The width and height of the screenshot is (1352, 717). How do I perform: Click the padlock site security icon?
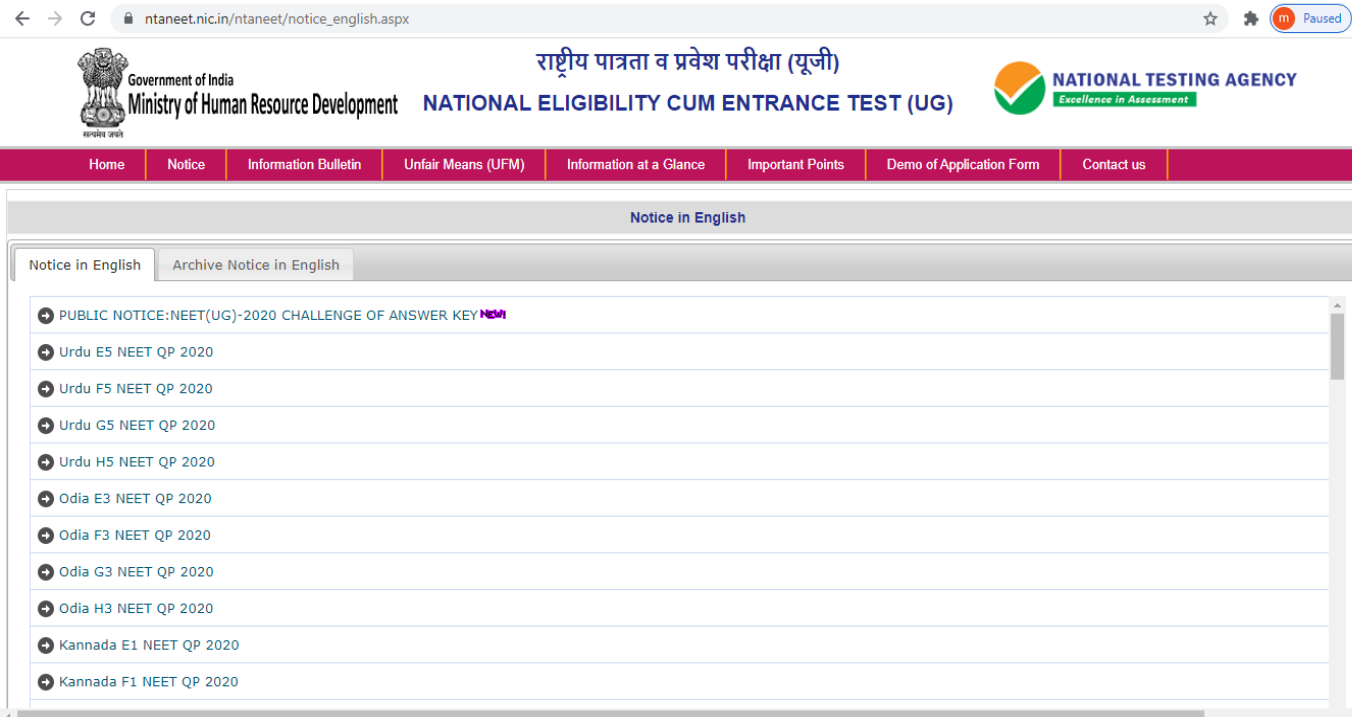coord(127,19)
